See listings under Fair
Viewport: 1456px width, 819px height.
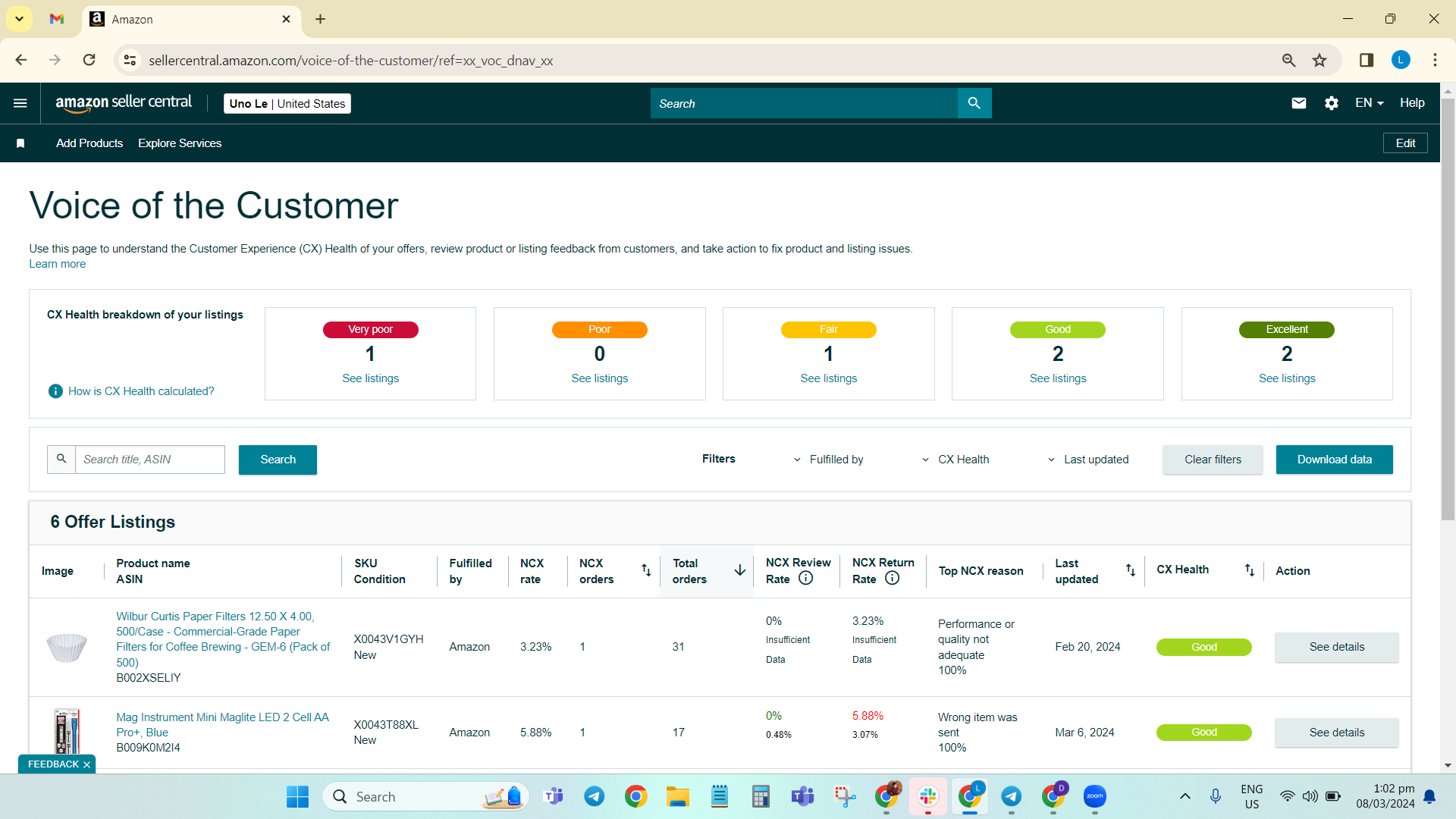[x=829, y=378]
